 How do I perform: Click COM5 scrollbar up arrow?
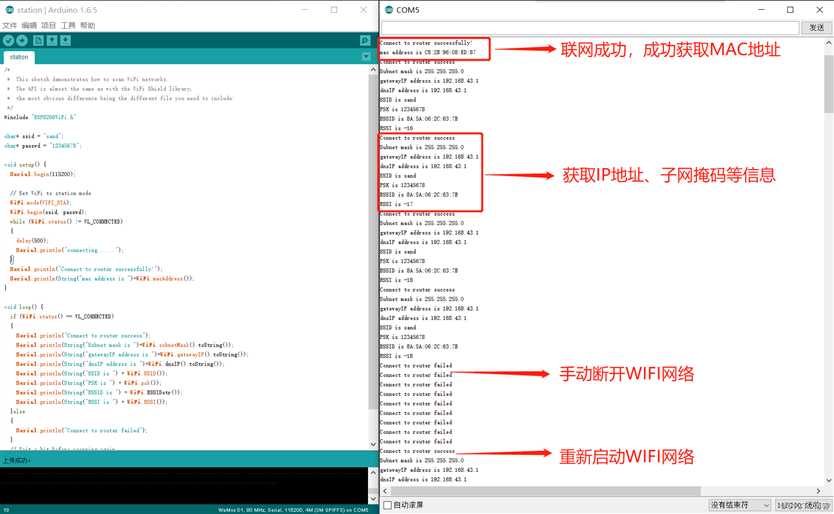(x=829, y=44)
